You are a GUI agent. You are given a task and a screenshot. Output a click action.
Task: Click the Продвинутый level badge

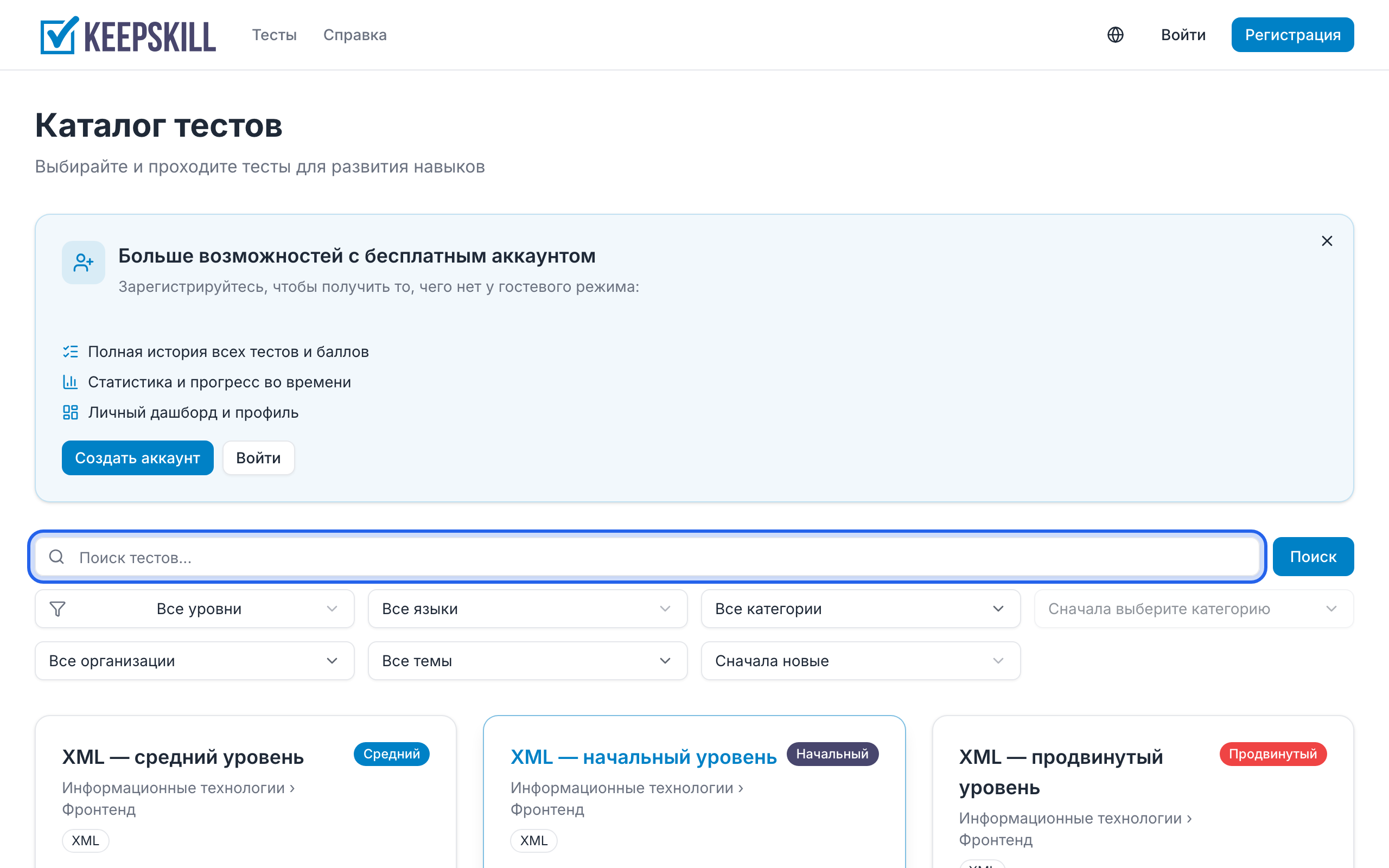tap(1272, 754)
